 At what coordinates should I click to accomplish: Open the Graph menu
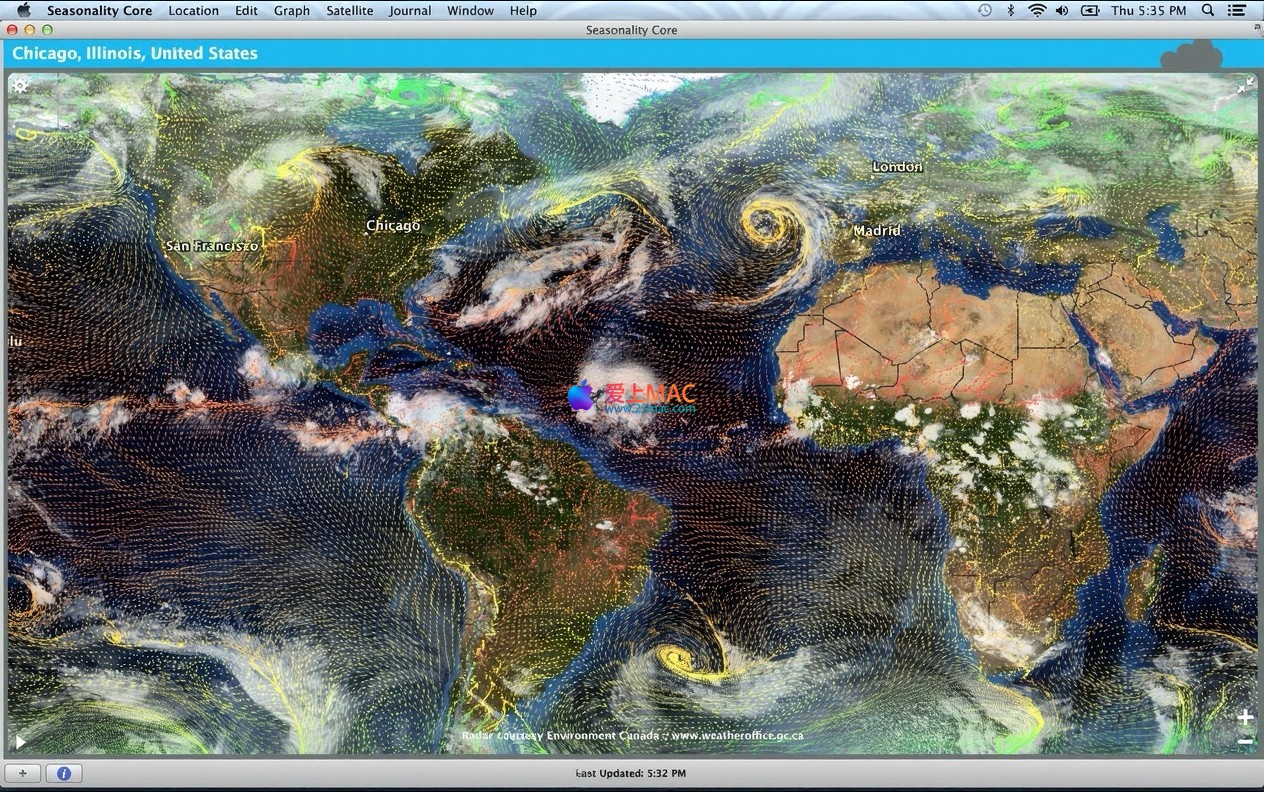291,10
